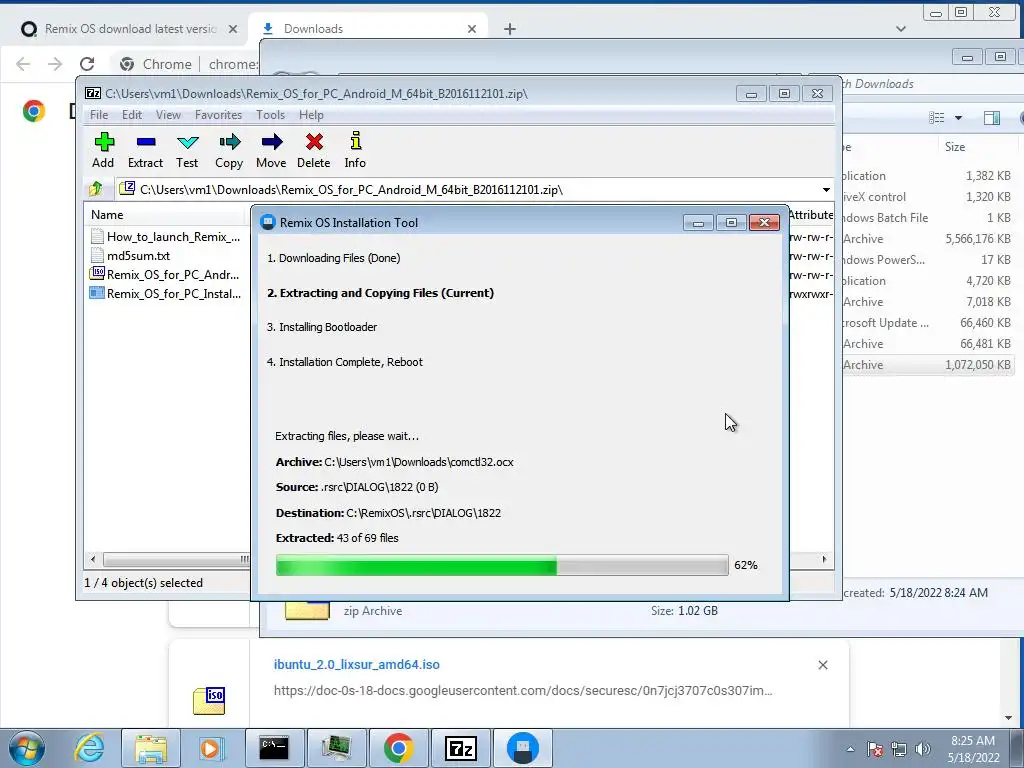Open Windows Explorer from the taskbar
The width and height of the screenshot is (1024, 768).
click(152, 748)
